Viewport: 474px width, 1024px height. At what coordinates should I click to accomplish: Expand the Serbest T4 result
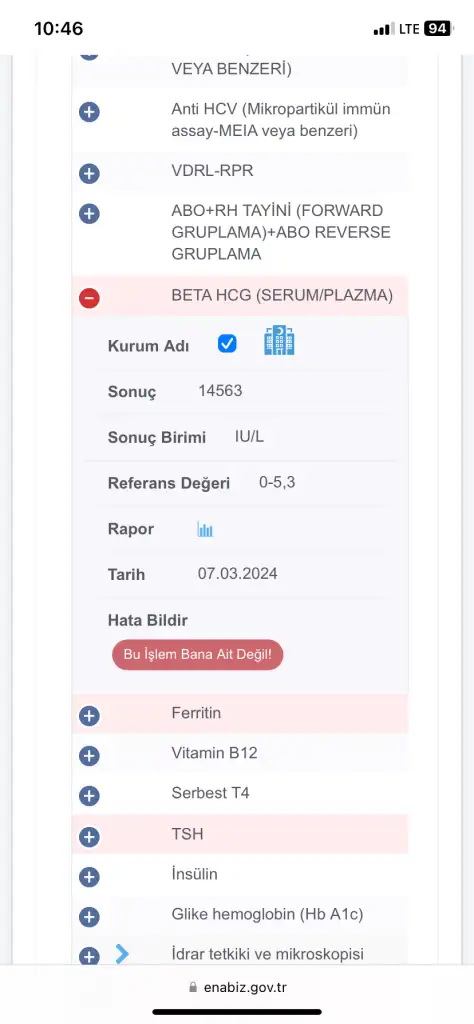point(240,794)
